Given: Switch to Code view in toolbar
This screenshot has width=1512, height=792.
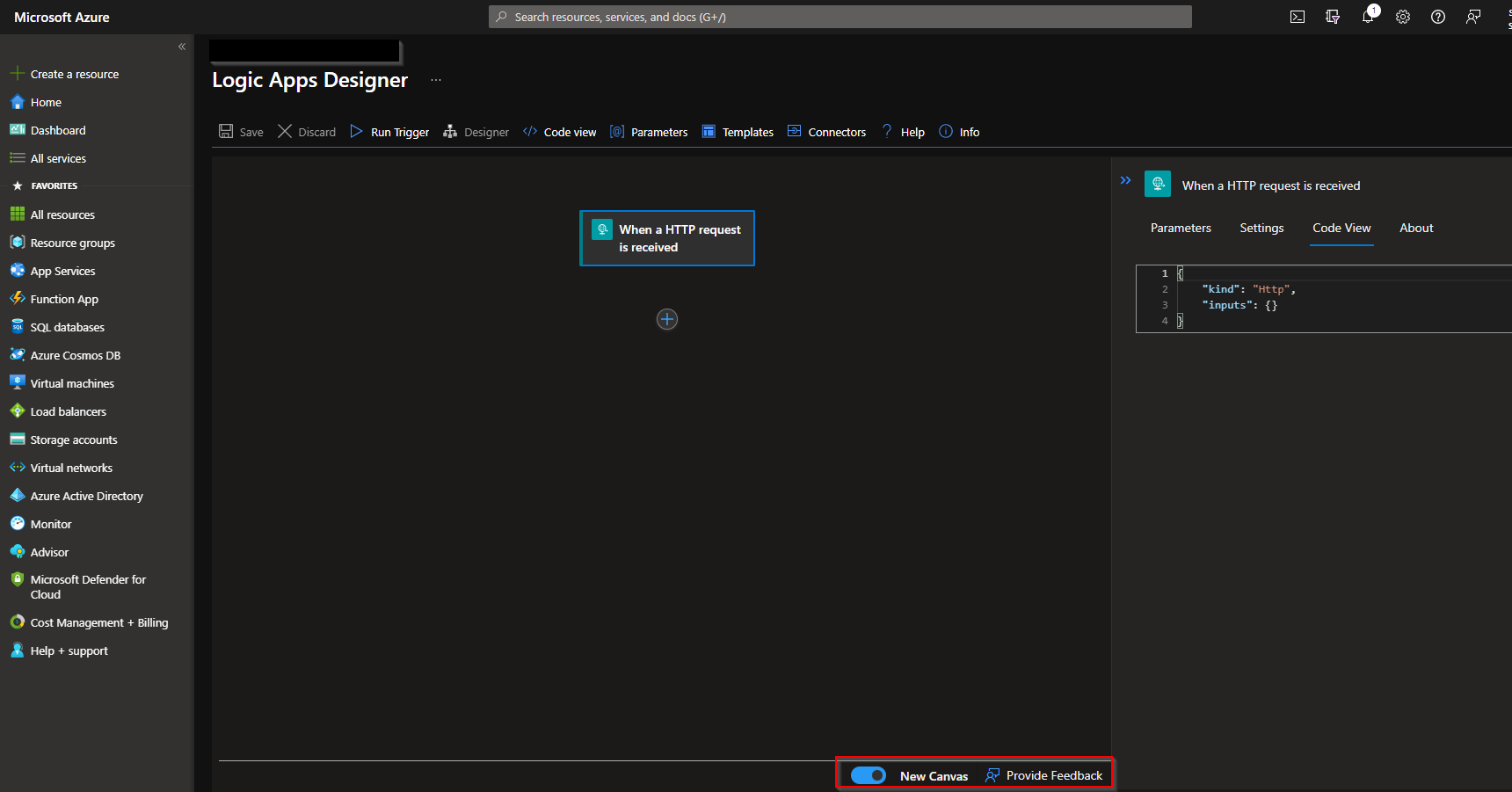Looking at the screenshot, I should [559, 132].
